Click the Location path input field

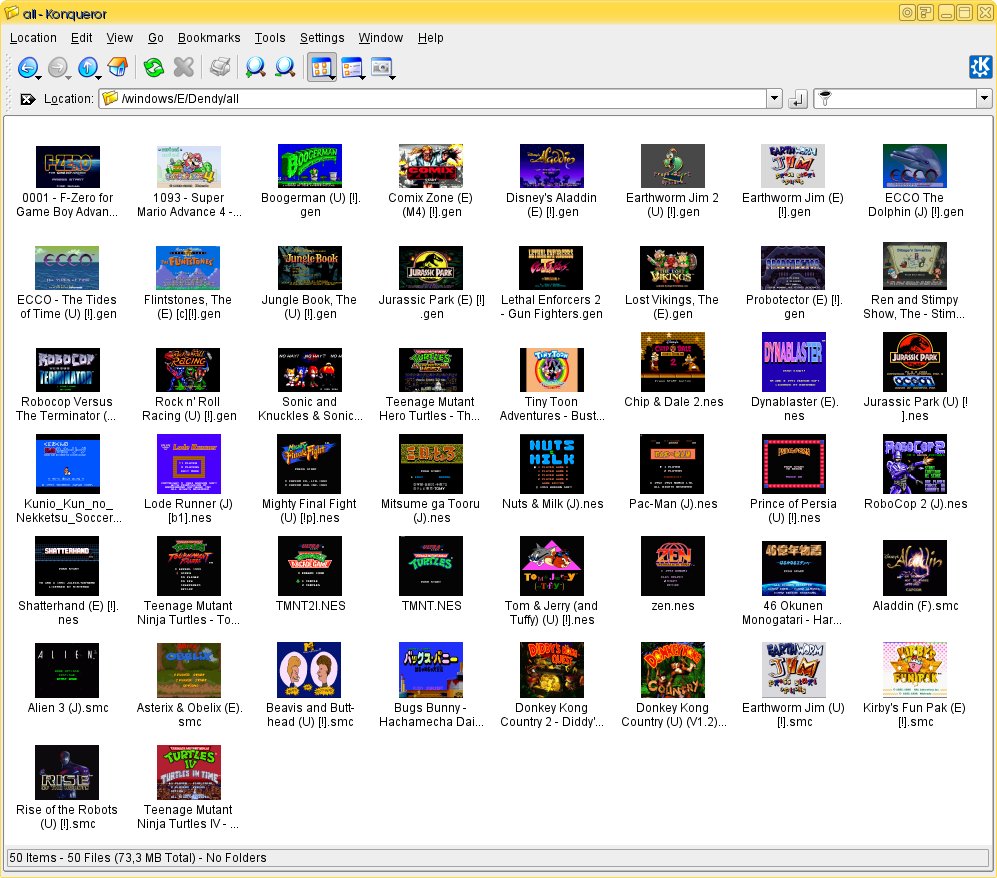pos(442,99)
